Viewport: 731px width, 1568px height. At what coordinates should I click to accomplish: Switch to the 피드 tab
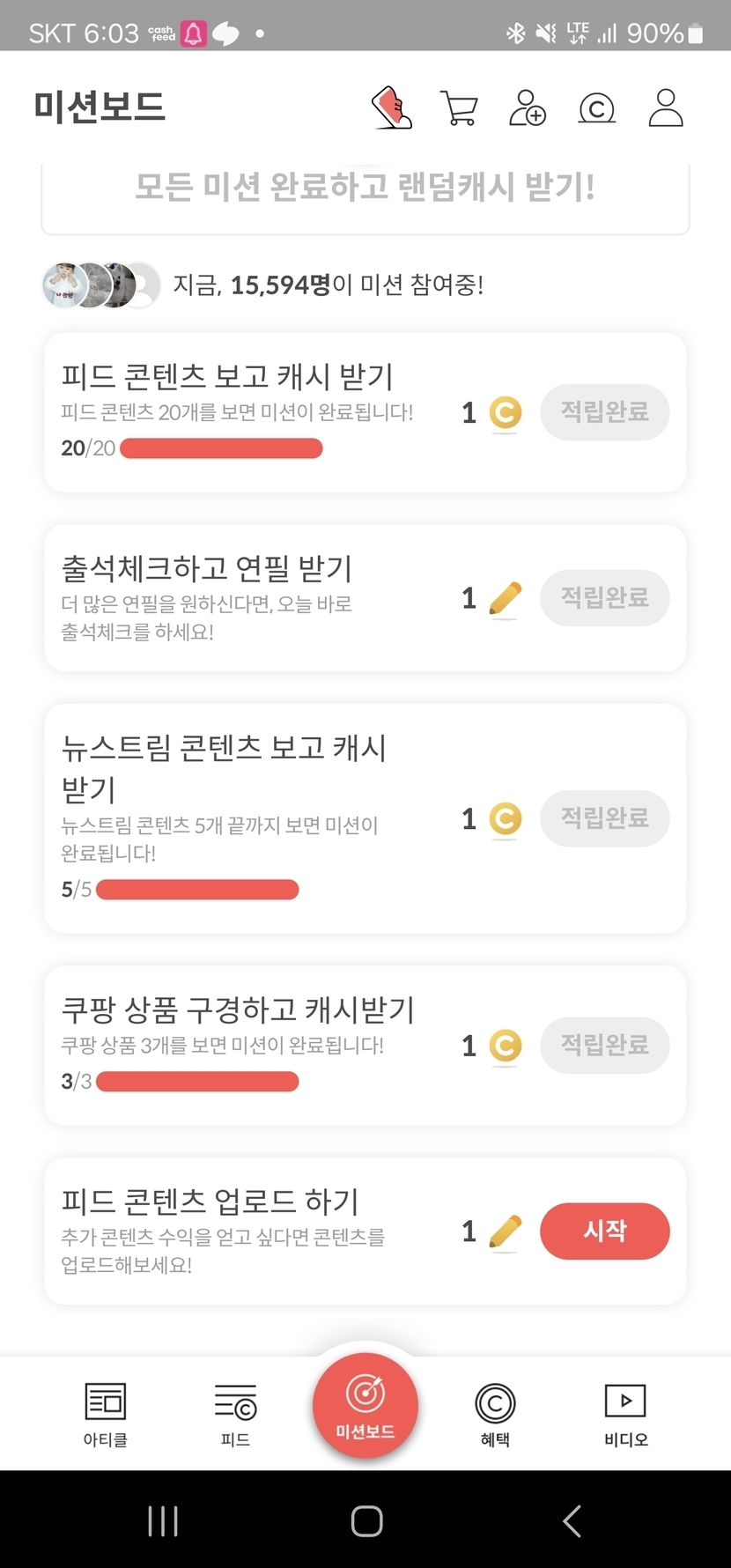click(x=235, y=1413)
